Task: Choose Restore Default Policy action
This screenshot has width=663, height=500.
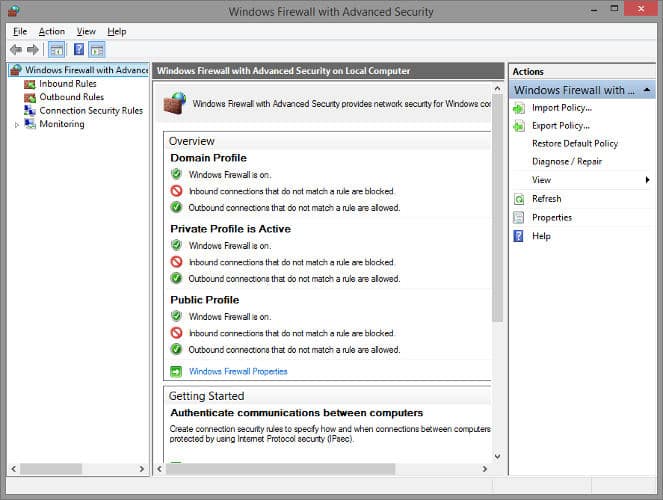Action: click(x=575, y=144)
